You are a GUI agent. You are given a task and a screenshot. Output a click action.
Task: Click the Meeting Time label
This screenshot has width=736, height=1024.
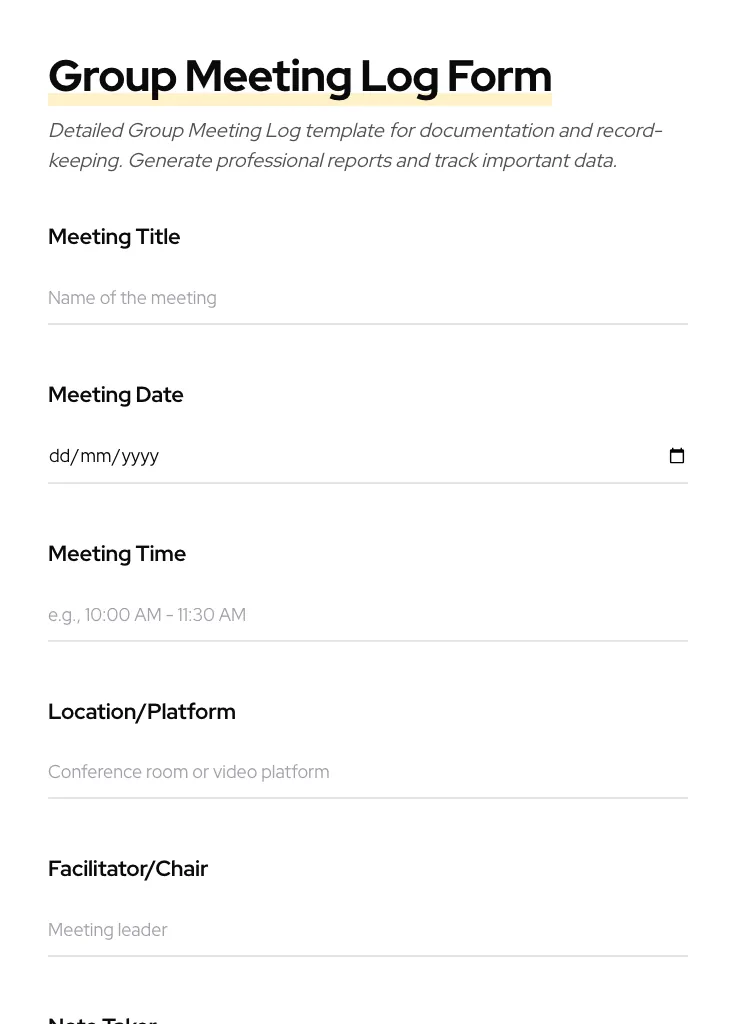117,553
